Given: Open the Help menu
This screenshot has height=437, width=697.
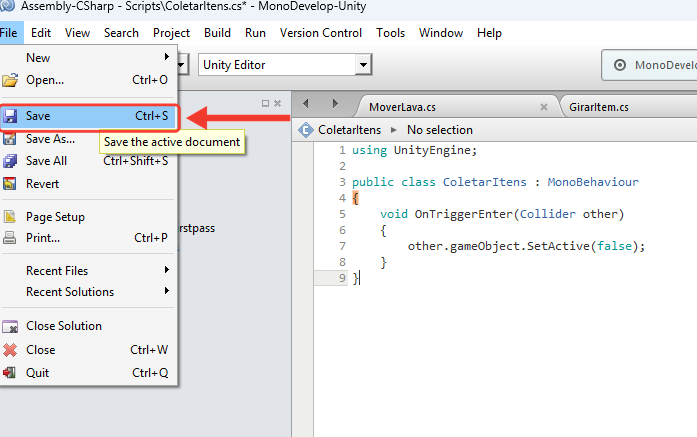Looking at the screenshot, I should point(489,33).
